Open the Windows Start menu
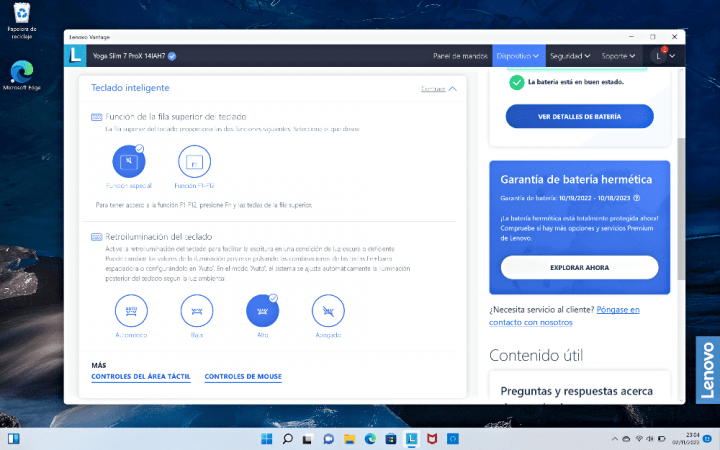The width and height of the screenshot is (720, 450). (266, 439)
